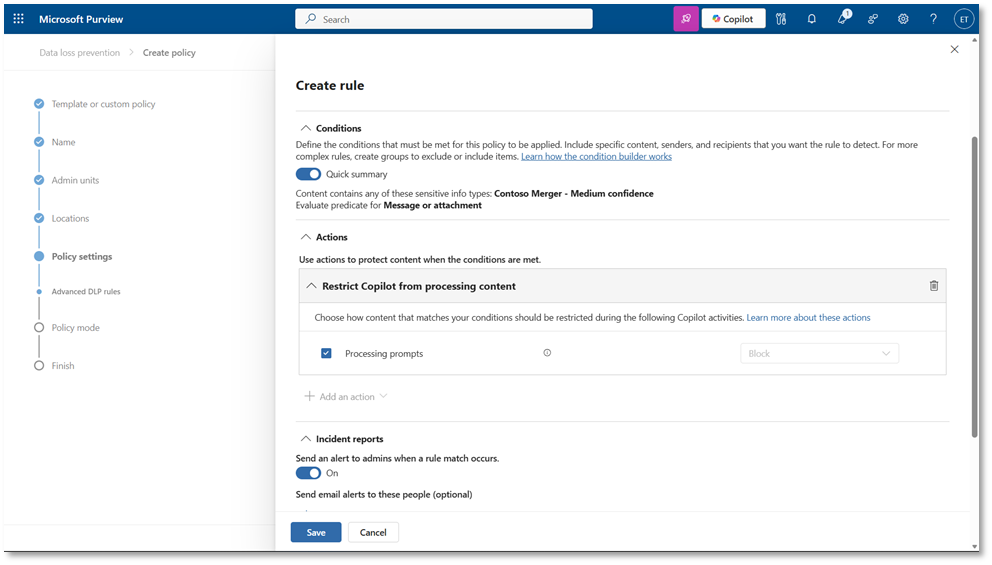992x565 pixels.
Task: Open the Block dropdown
Action: [819, 354]
